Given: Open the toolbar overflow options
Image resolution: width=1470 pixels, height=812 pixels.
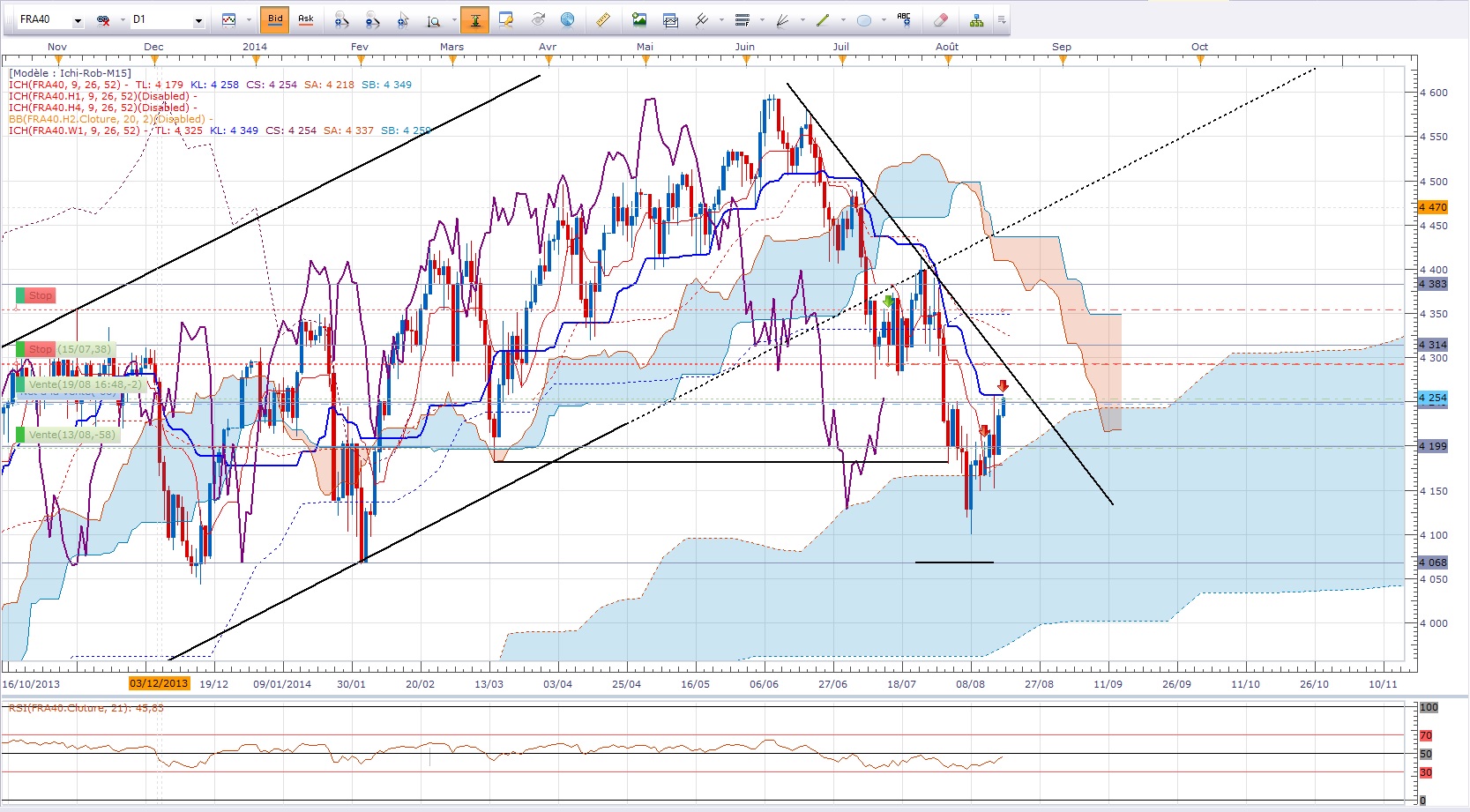Looking at the screenshot, I should coord(1002,19).
